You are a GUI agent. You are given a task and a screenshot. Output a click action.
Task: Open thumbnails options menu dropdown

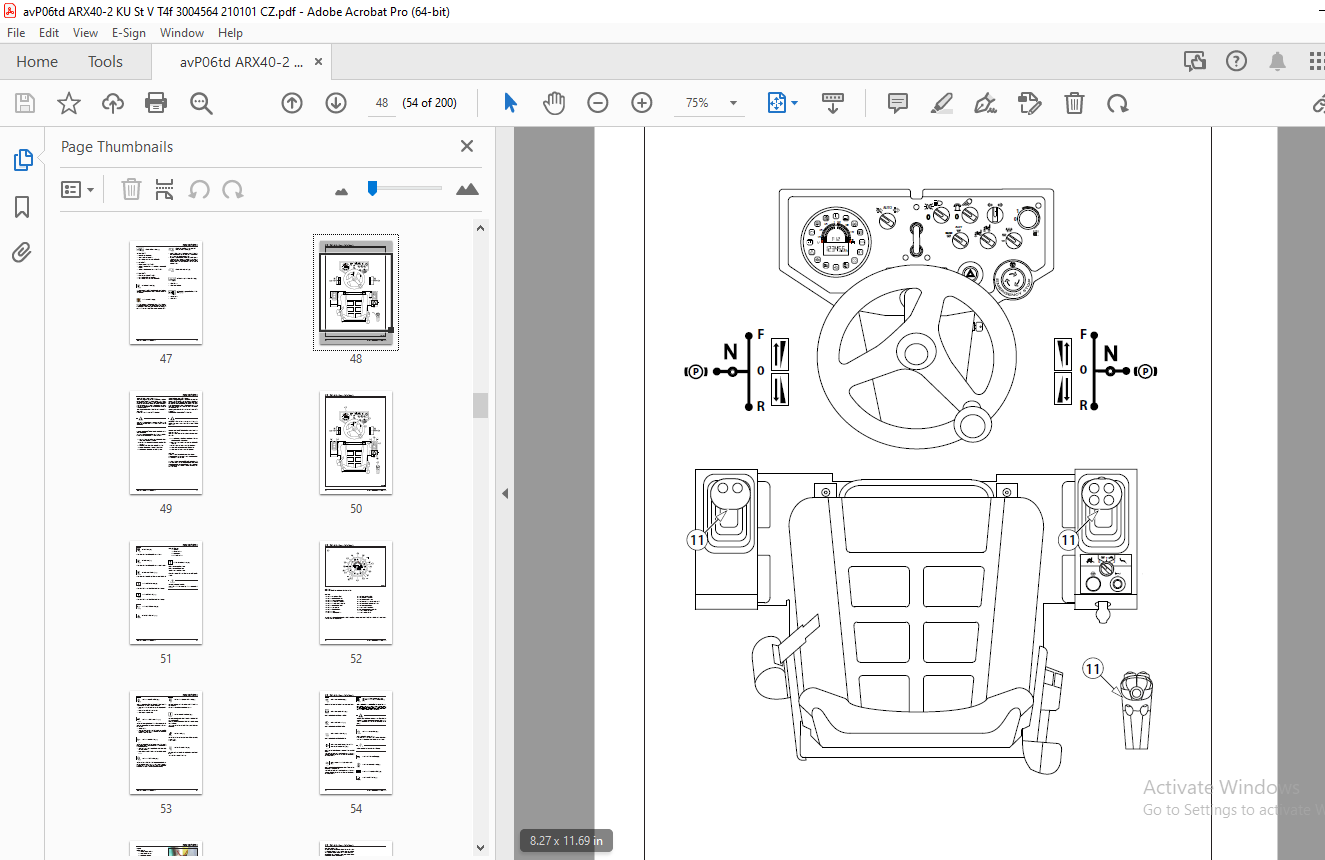tap(78, 189)
